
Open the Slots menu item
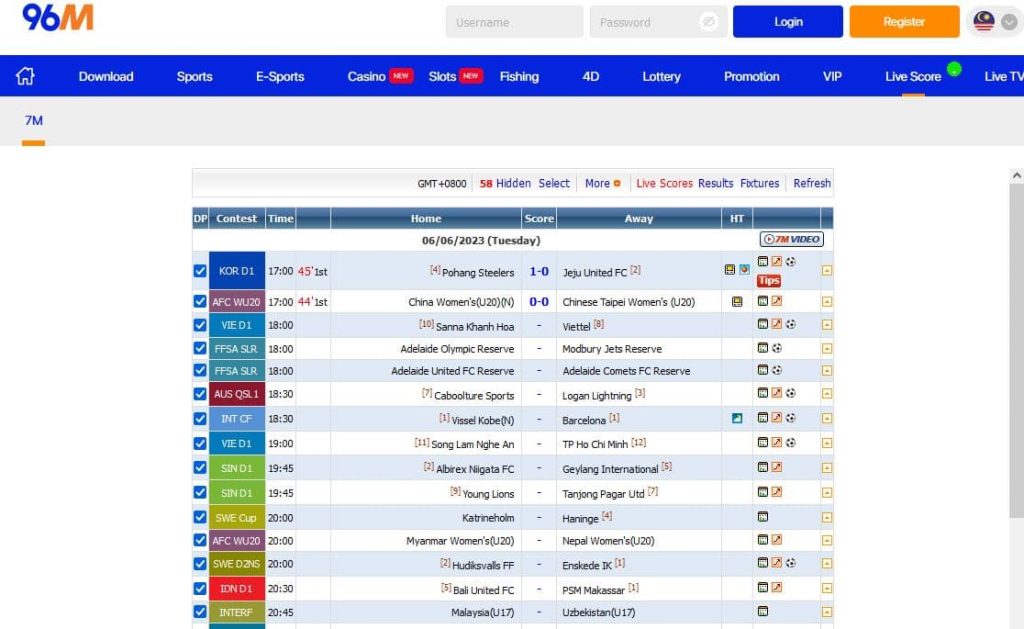click(442, 76)
